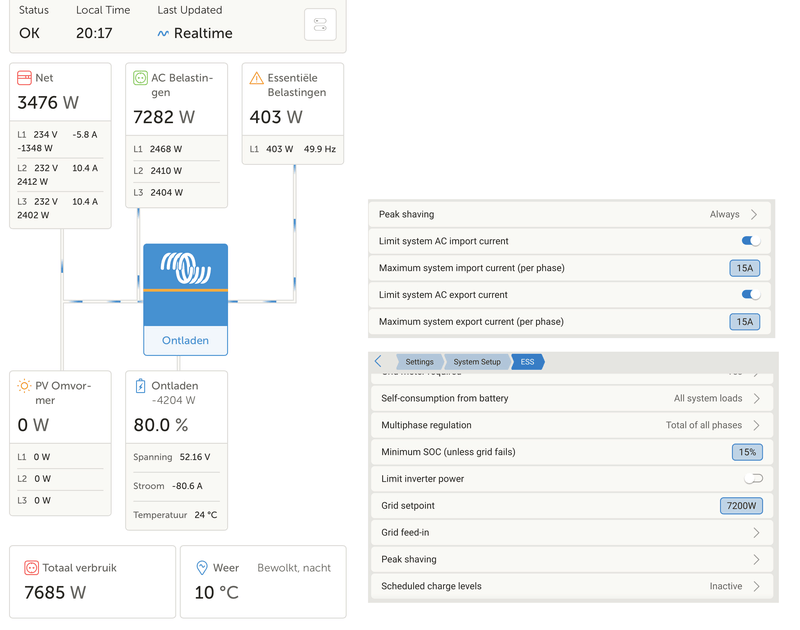Viewport: 800px width, 630px height.
Task: Open the Grid feed-in submenu
Action: coord(570,533)
